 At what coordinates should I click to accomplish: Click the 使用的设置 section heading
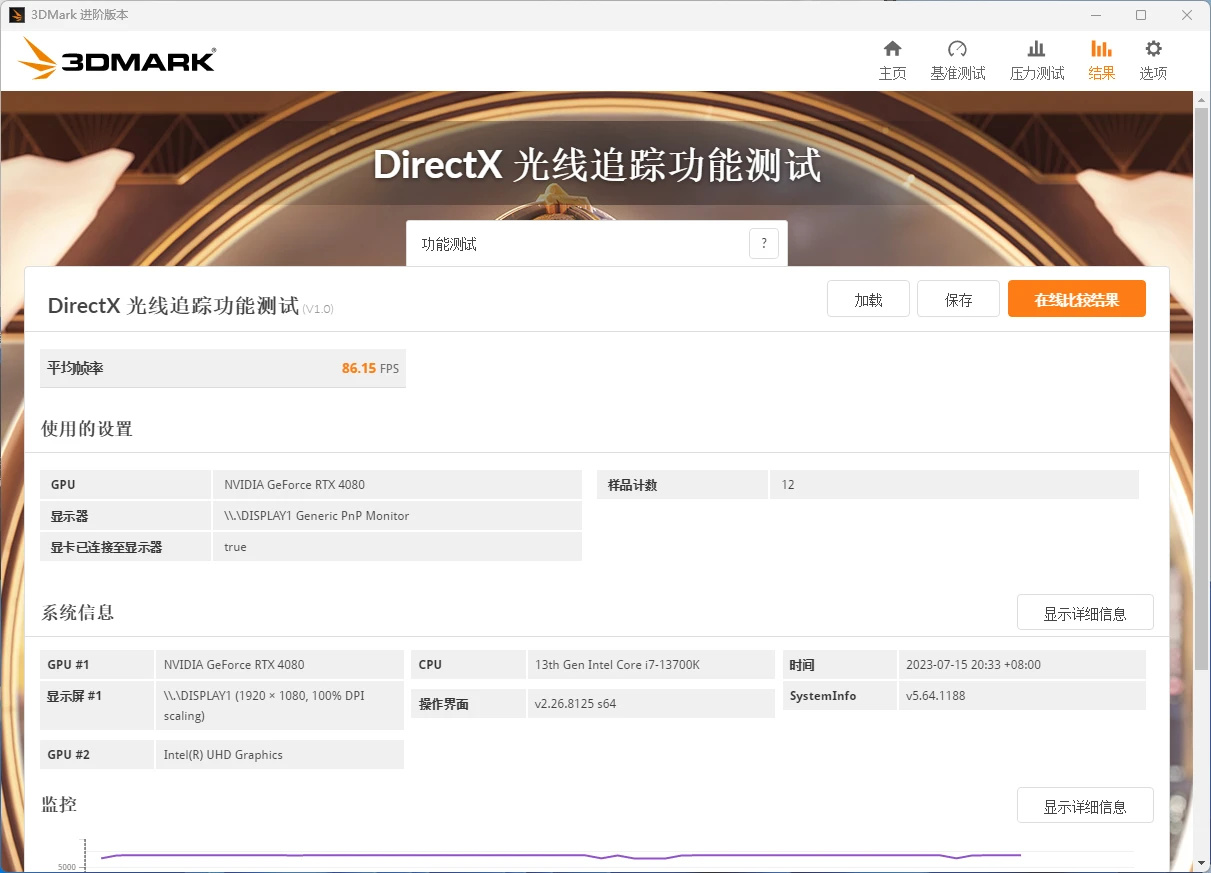tap(87, 429)
